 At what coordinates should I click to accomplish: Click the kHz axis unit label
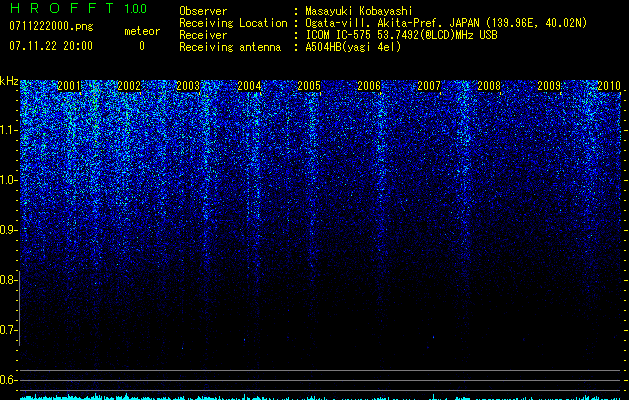[x=9, y=81]
